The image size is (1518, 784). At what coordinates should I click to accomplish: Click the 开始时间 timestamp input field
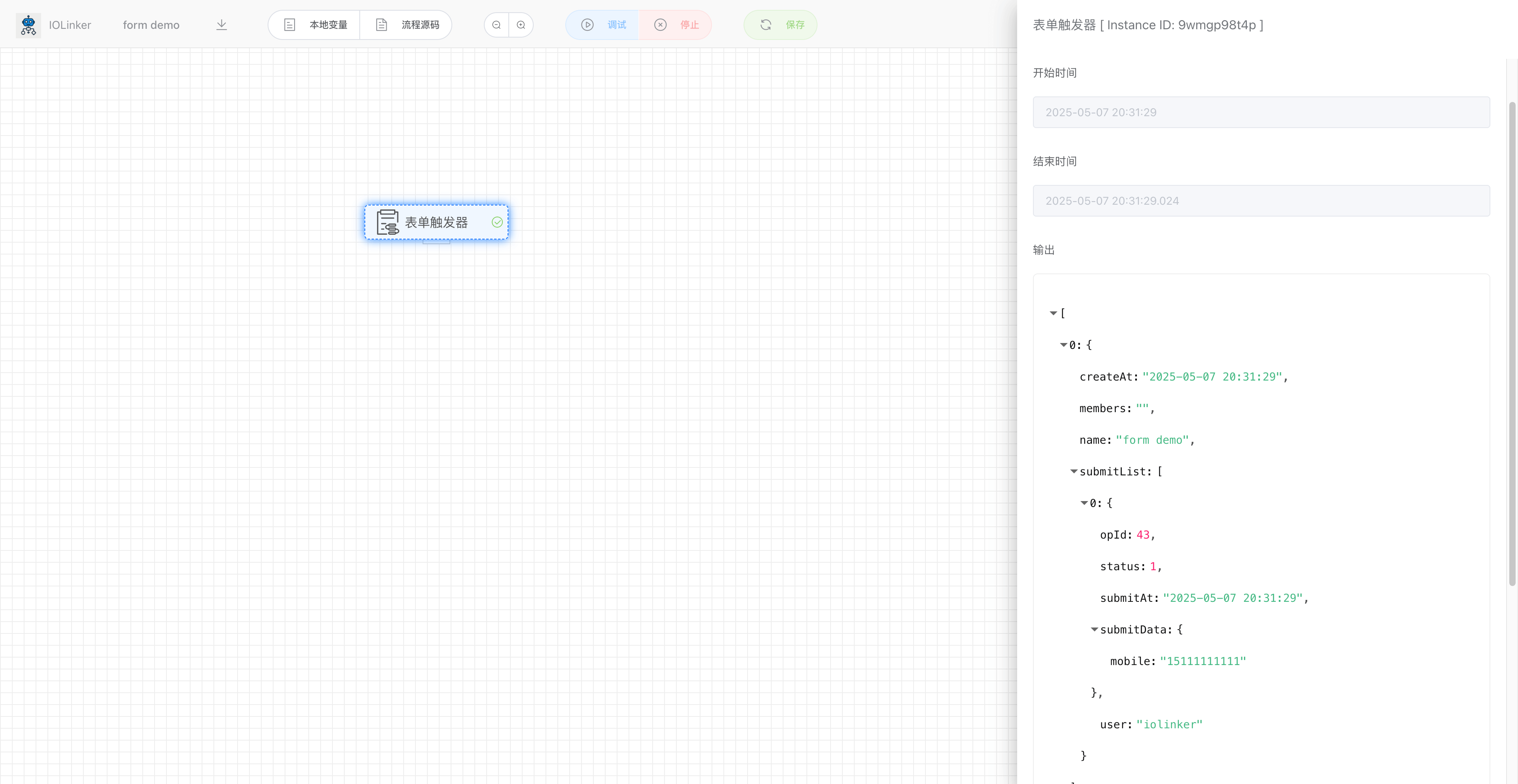[x=1261, y=112]
